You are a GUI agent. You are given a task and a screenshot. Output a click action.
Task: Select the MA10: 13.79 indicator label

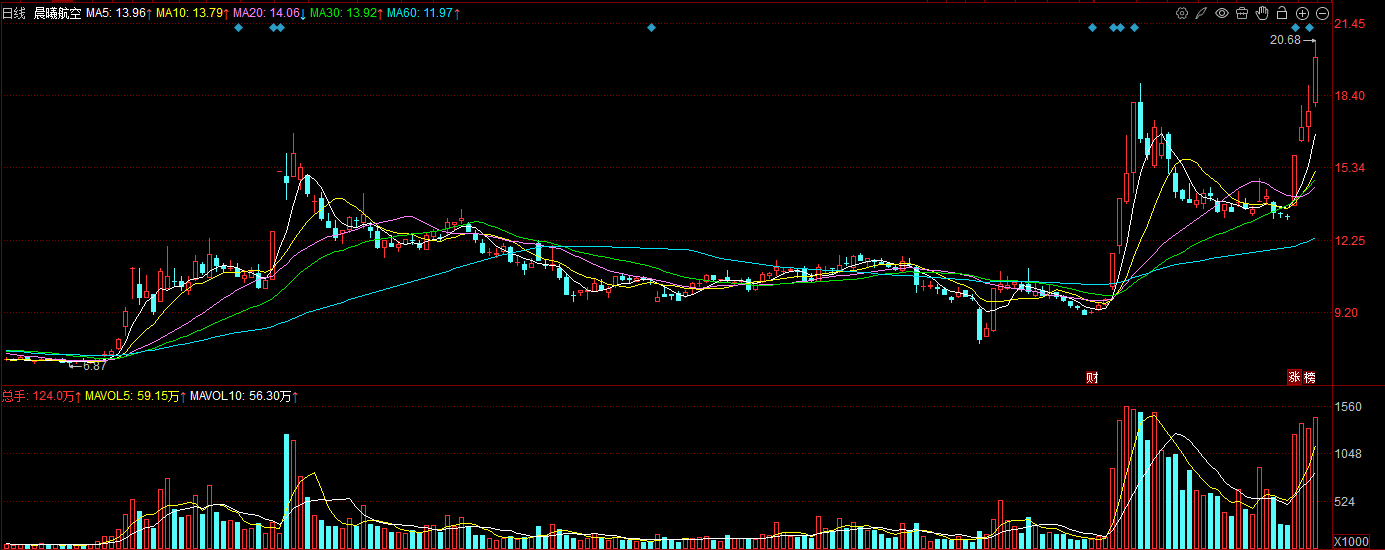(x=192, y=13)
